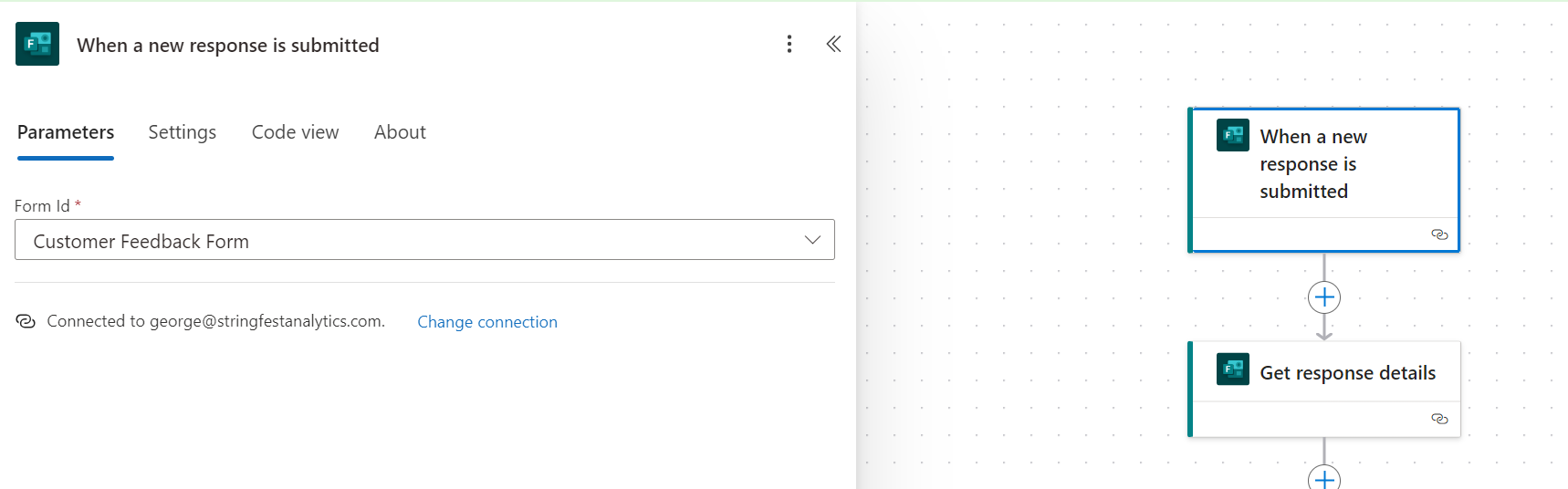The width and height of the screenshot is (1568, 489).
Task: Click the connection icon beside Connected to
Action: (x=26, y=321)
